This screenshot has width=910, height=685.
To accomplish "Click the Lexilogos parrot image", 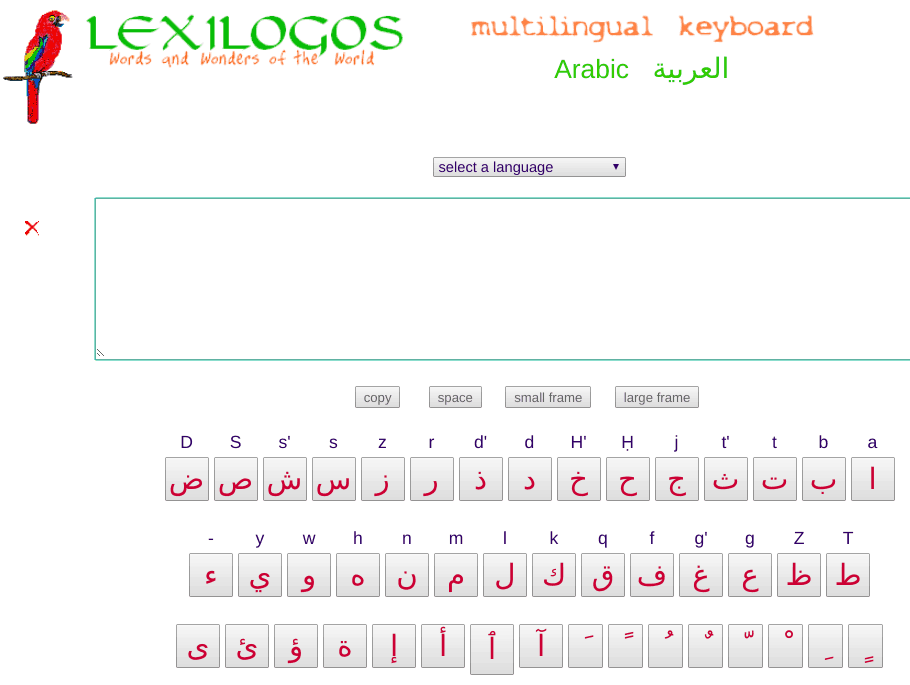I will [x=38, y=67].
